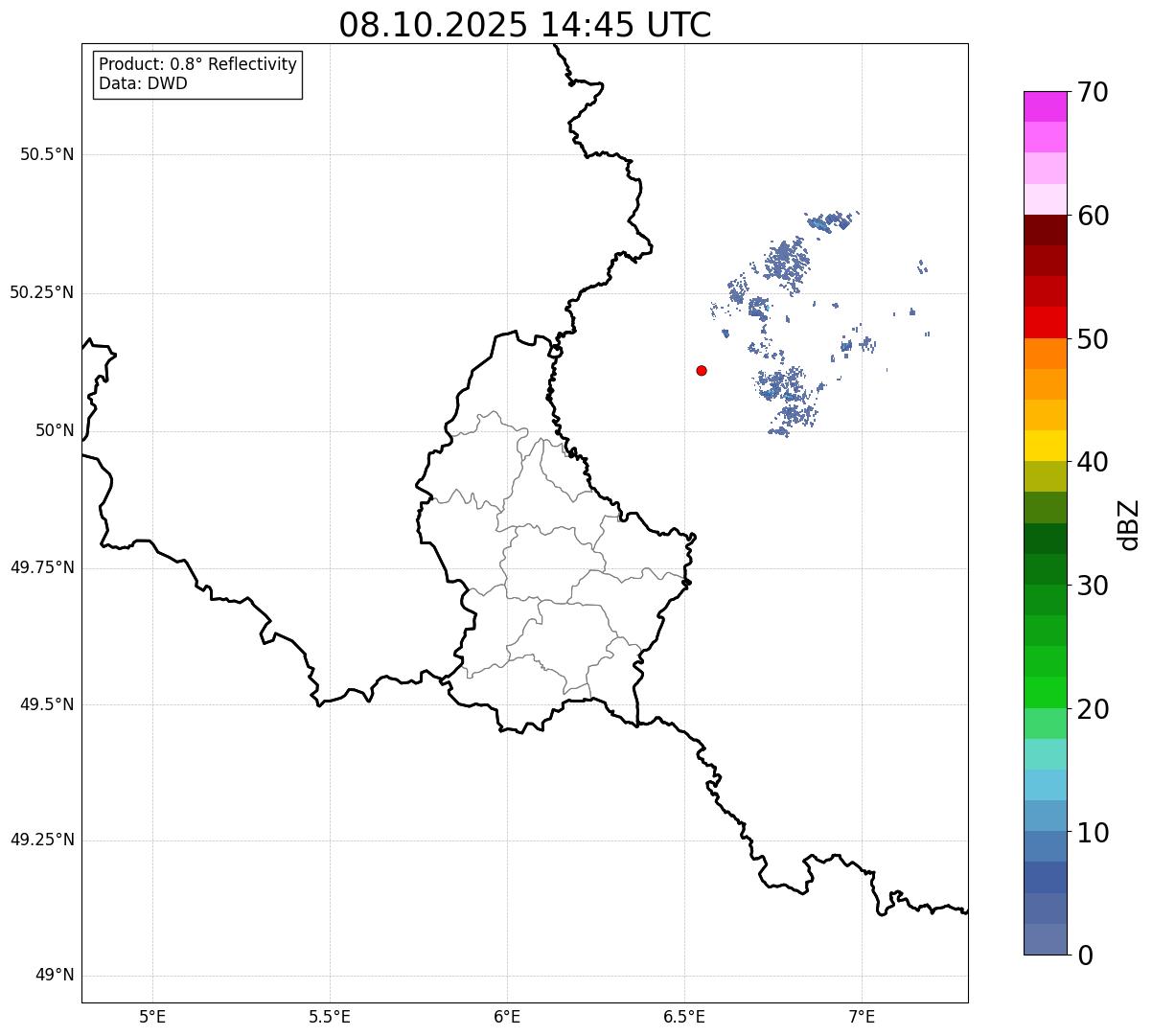1152x1036 pixels.
Task: Click the dBZ colorbar axis label
Action: [x=1129, y=524]
